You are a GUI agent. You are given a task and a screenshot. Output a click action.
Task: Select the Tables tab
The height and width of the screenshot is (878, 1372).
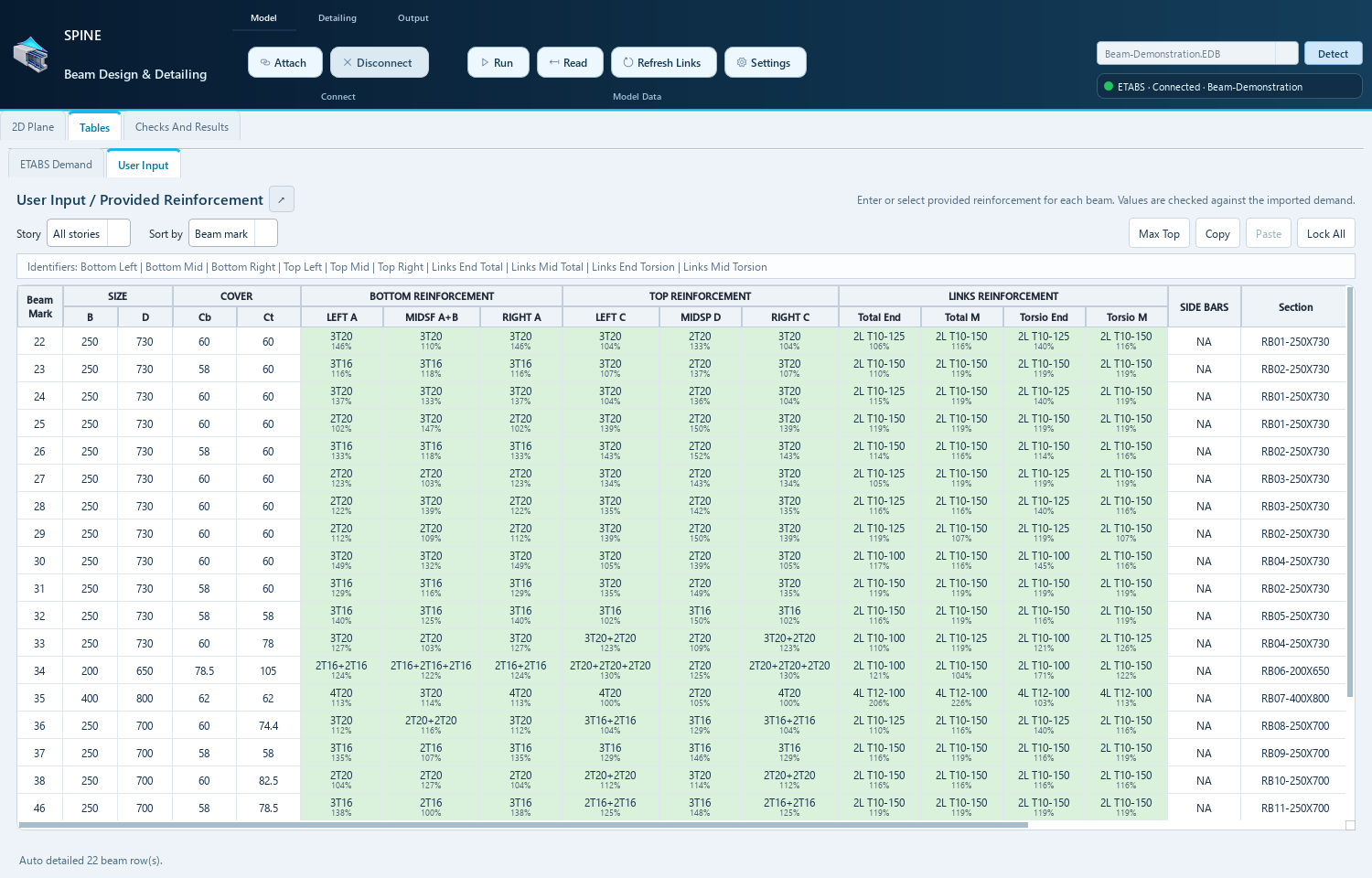(94, 127)
